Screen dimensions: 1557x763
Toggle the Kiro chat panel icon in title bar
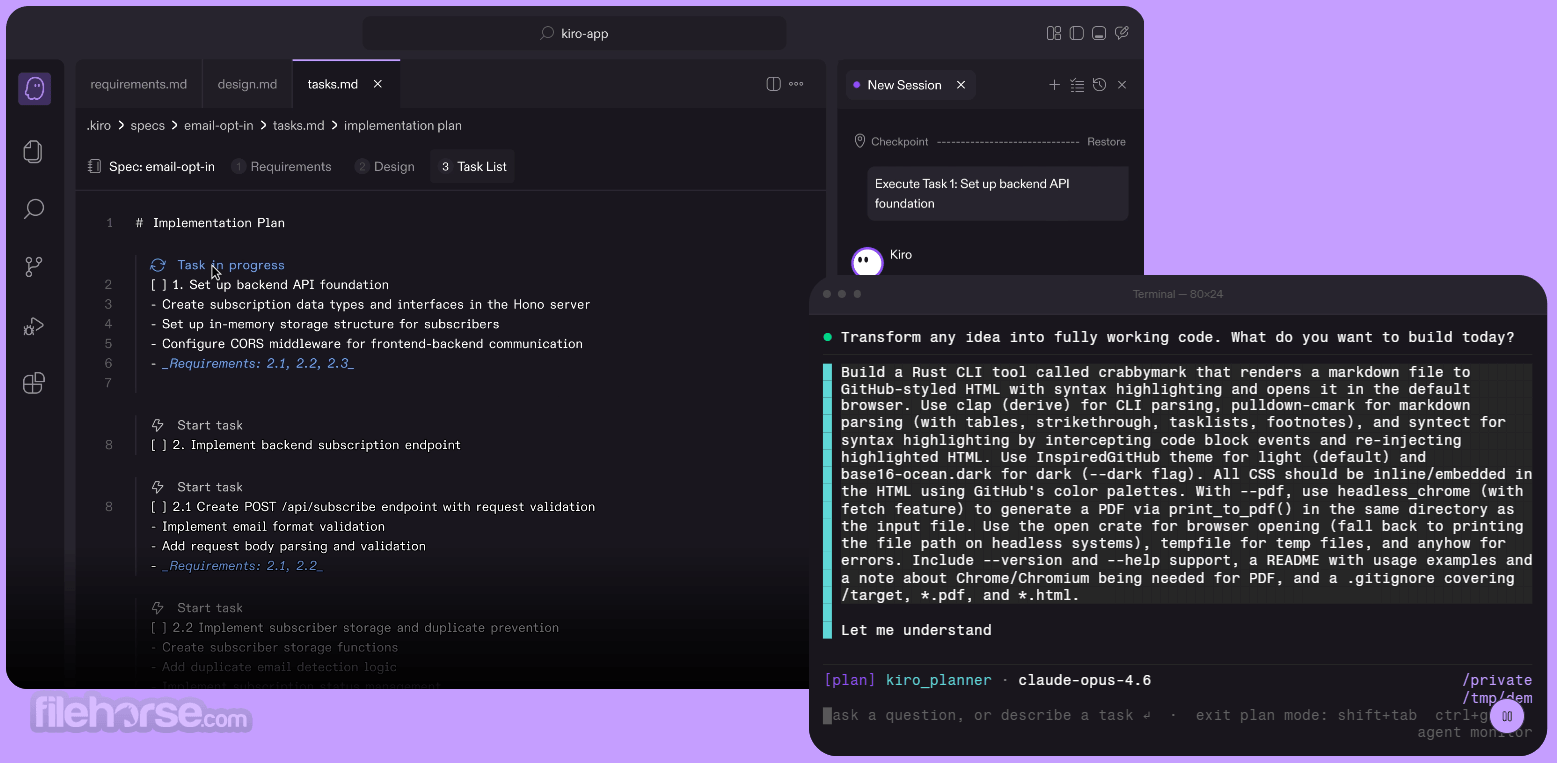1122,33
